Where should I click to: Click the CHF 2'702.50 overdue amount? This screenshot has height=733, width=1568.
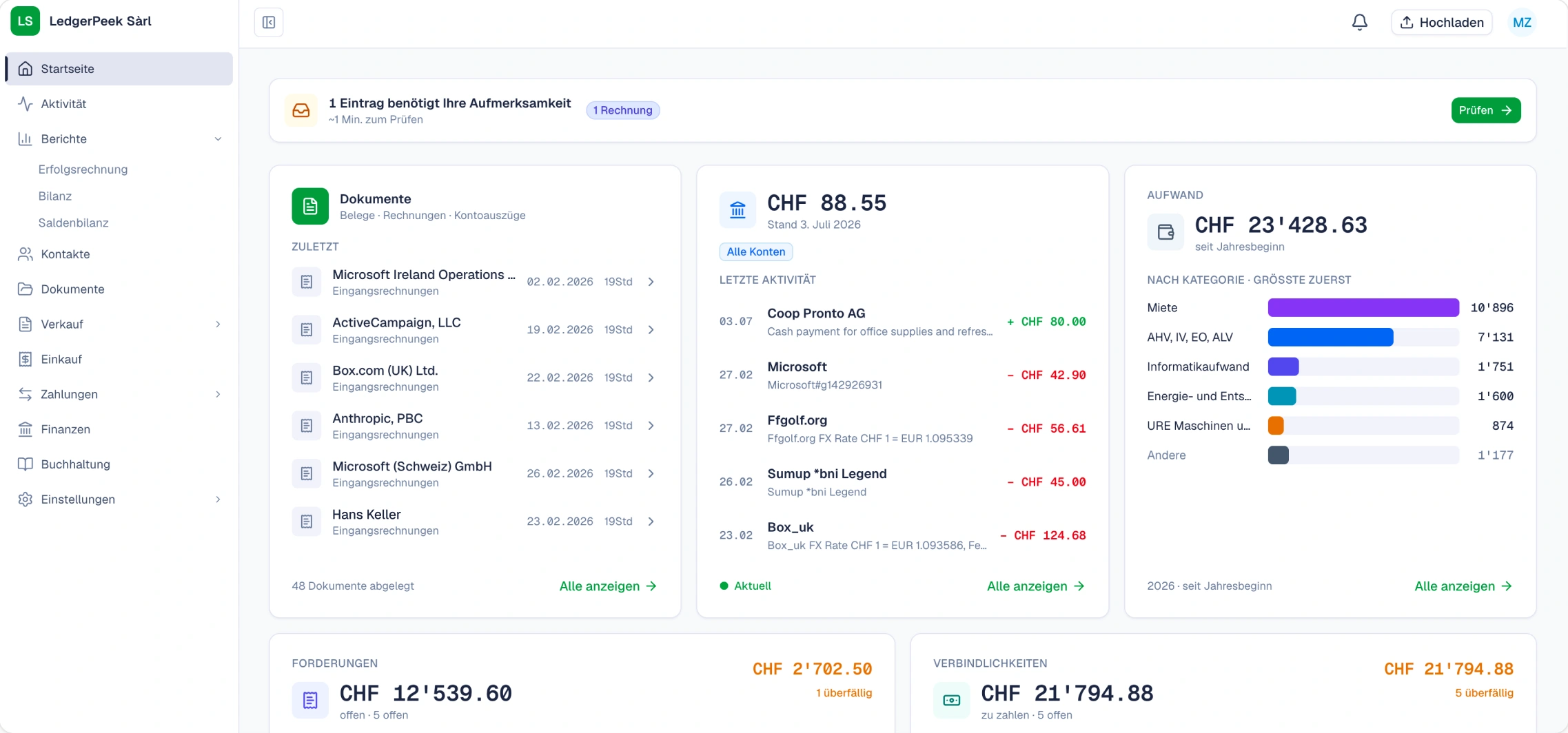pyautogui.click(x=812, y=670)
